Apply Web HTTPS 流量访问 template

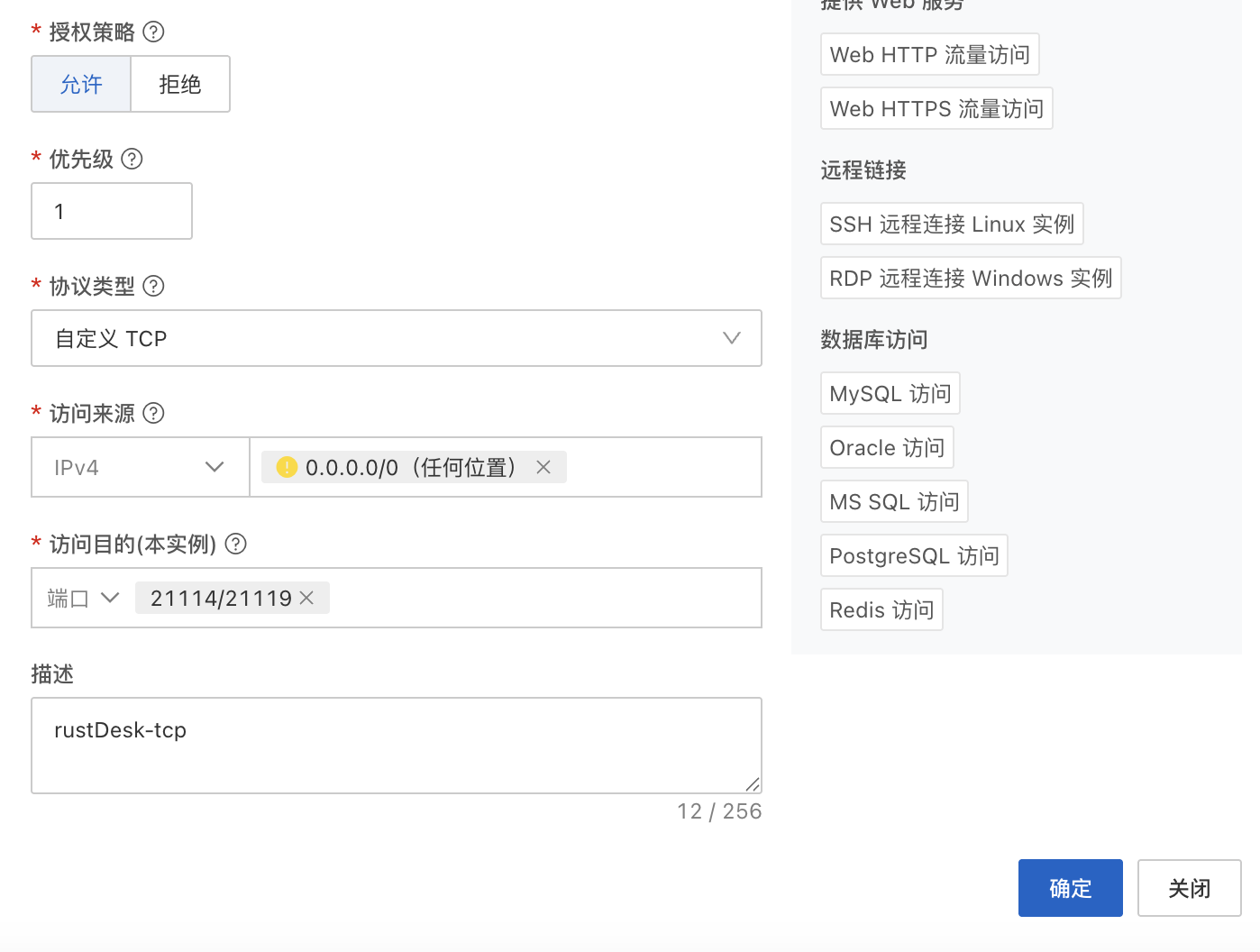(x=936, y=108)
